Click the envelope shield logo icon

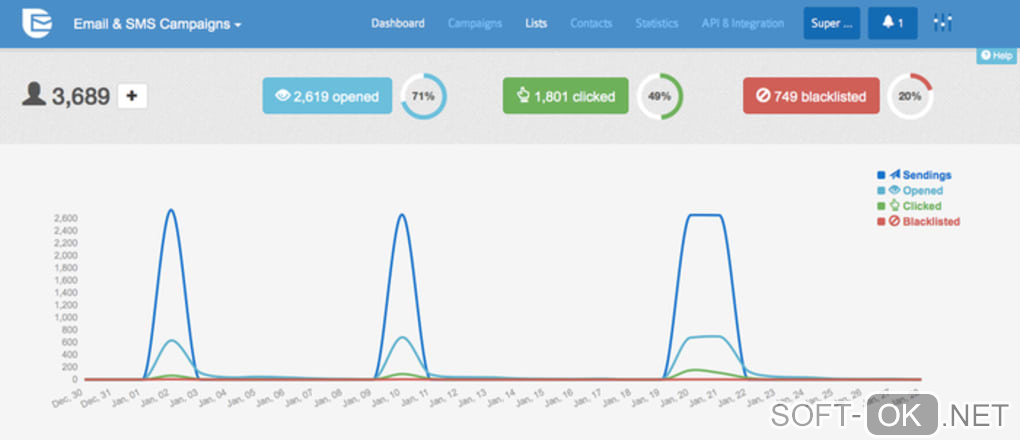click(x=36, y=23)
